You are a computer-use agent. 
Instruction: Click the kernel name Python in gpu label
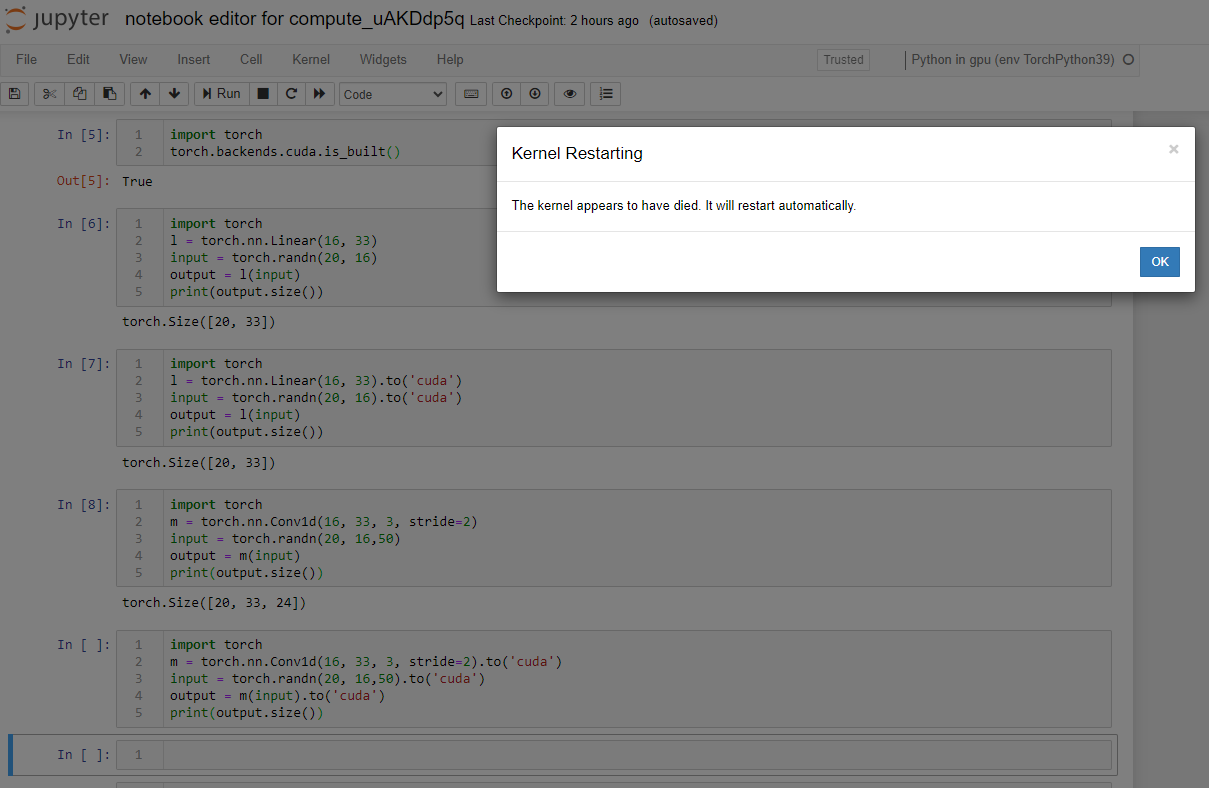[x=1013, y=60]
